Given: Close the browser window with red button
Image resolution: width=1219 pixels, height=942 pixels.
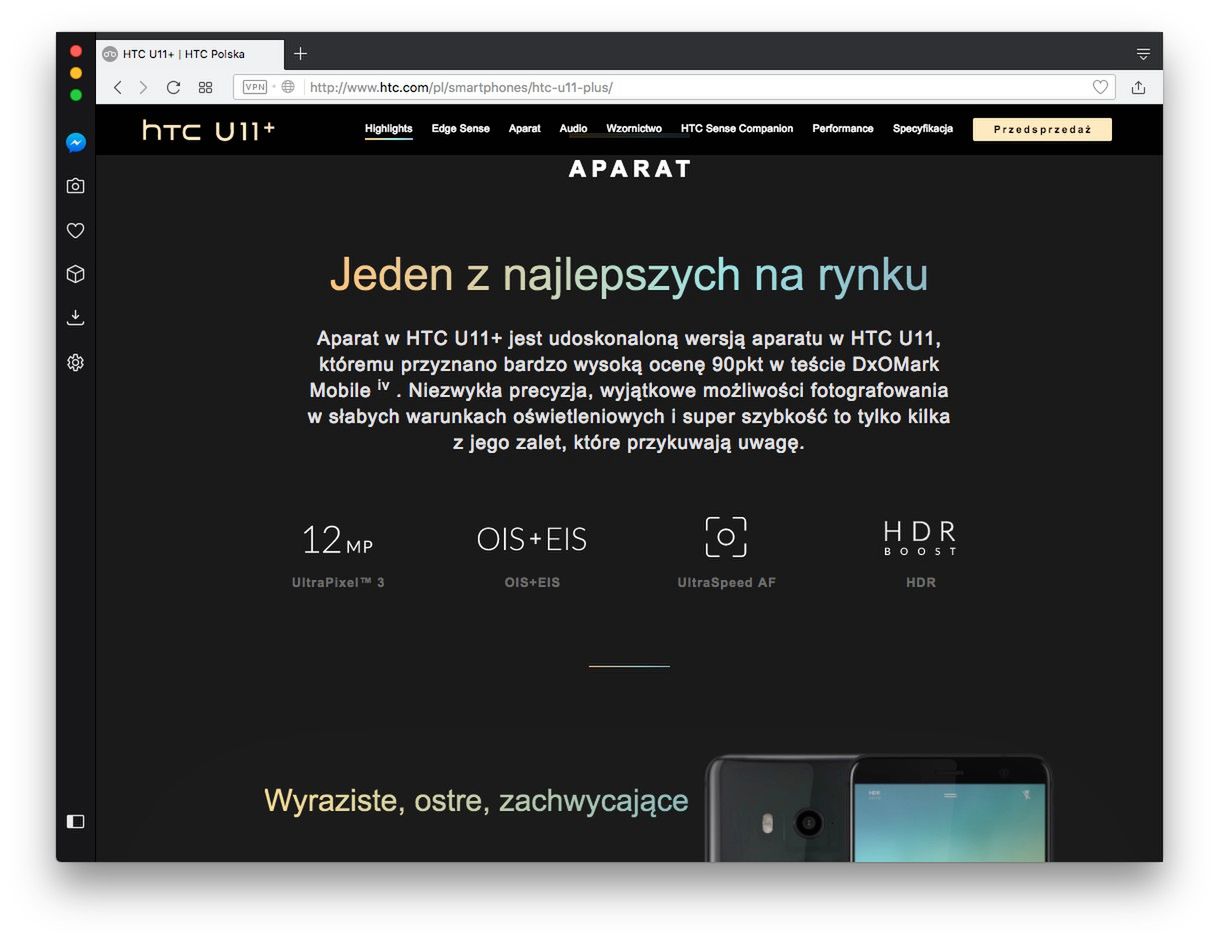Looking at the screenshot, I should [76, 51].
